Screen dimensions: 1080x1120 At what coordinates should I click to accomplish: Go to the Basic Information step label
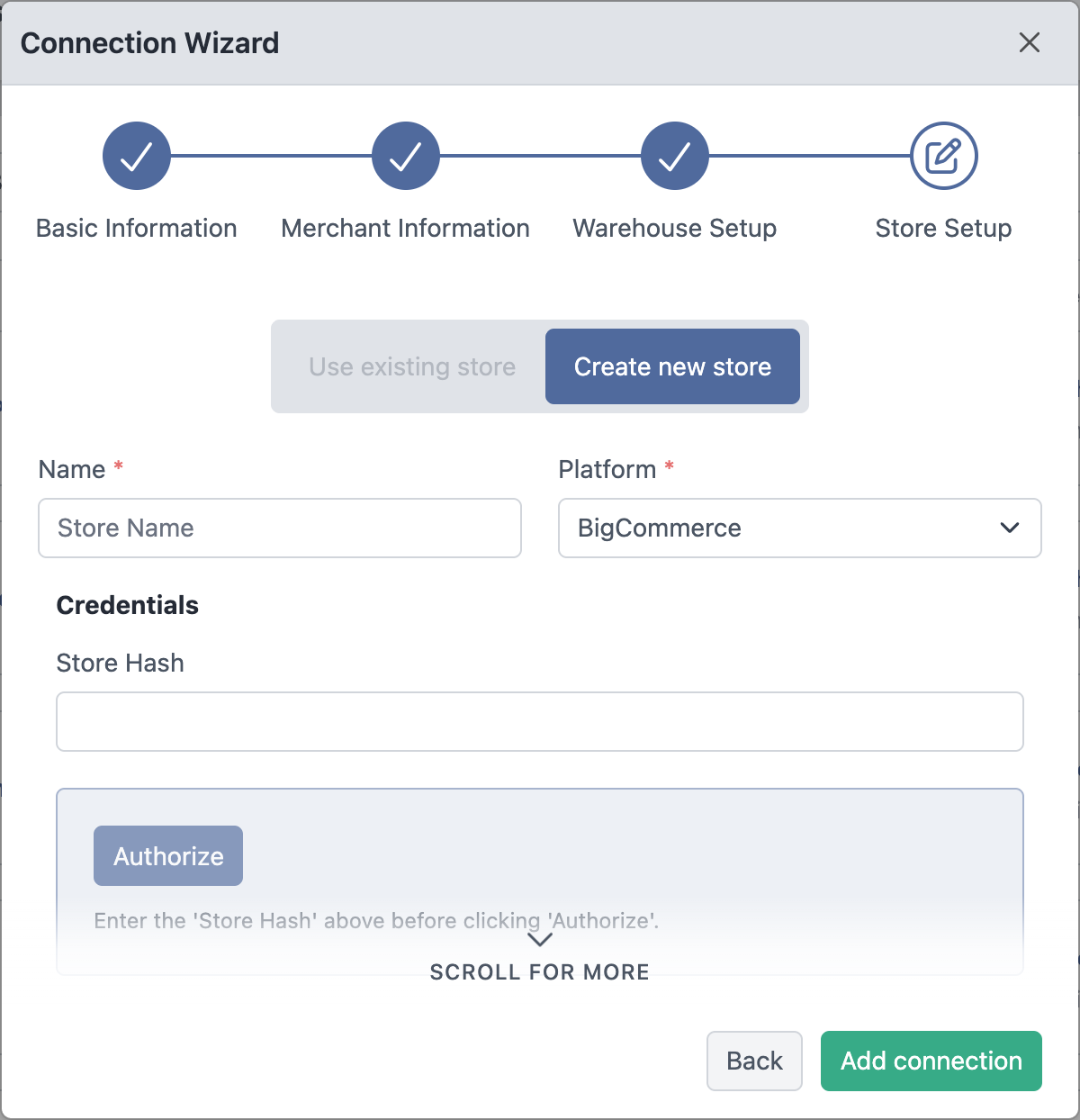coord(137,229)
